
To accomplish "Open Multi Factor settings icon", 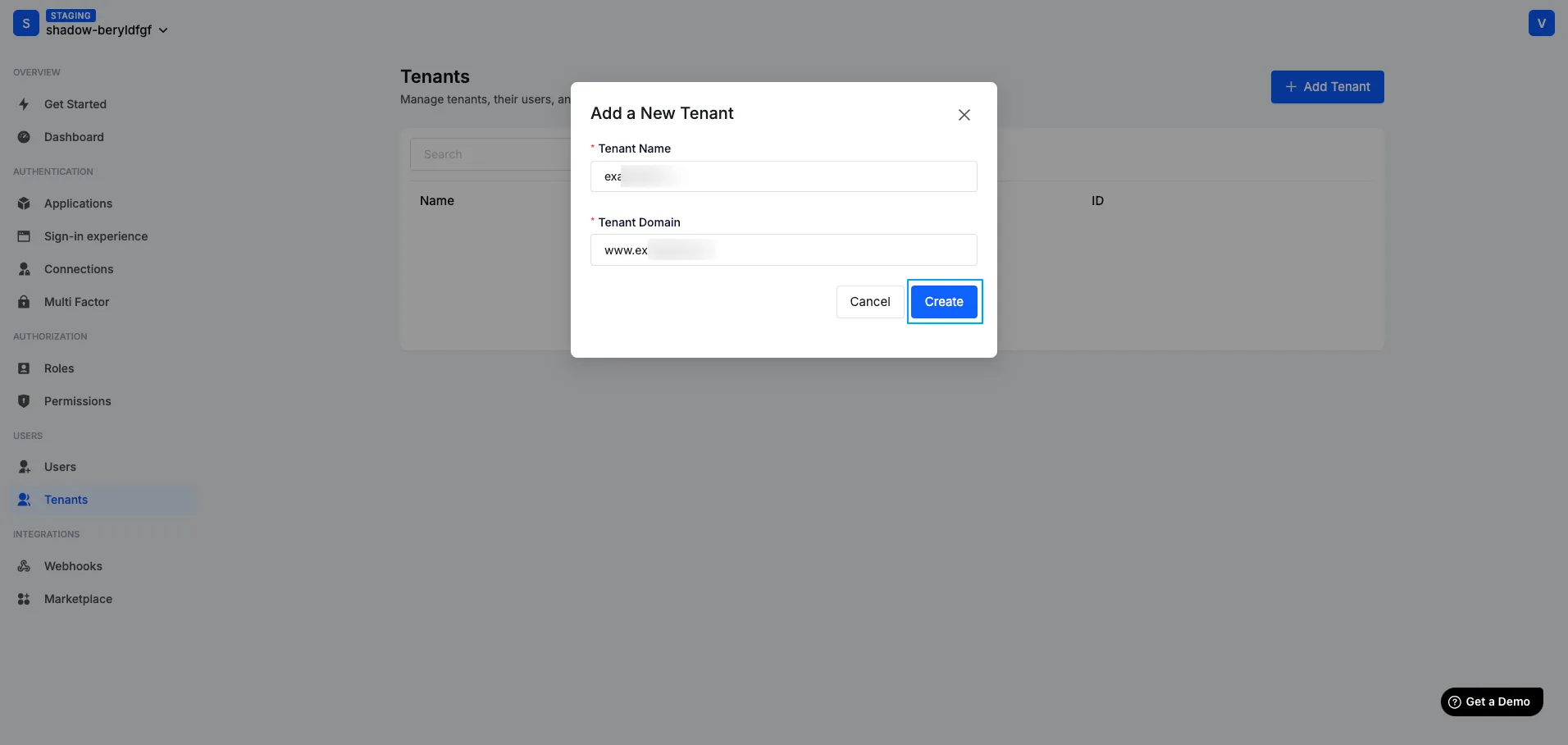I will click(24, 302).
